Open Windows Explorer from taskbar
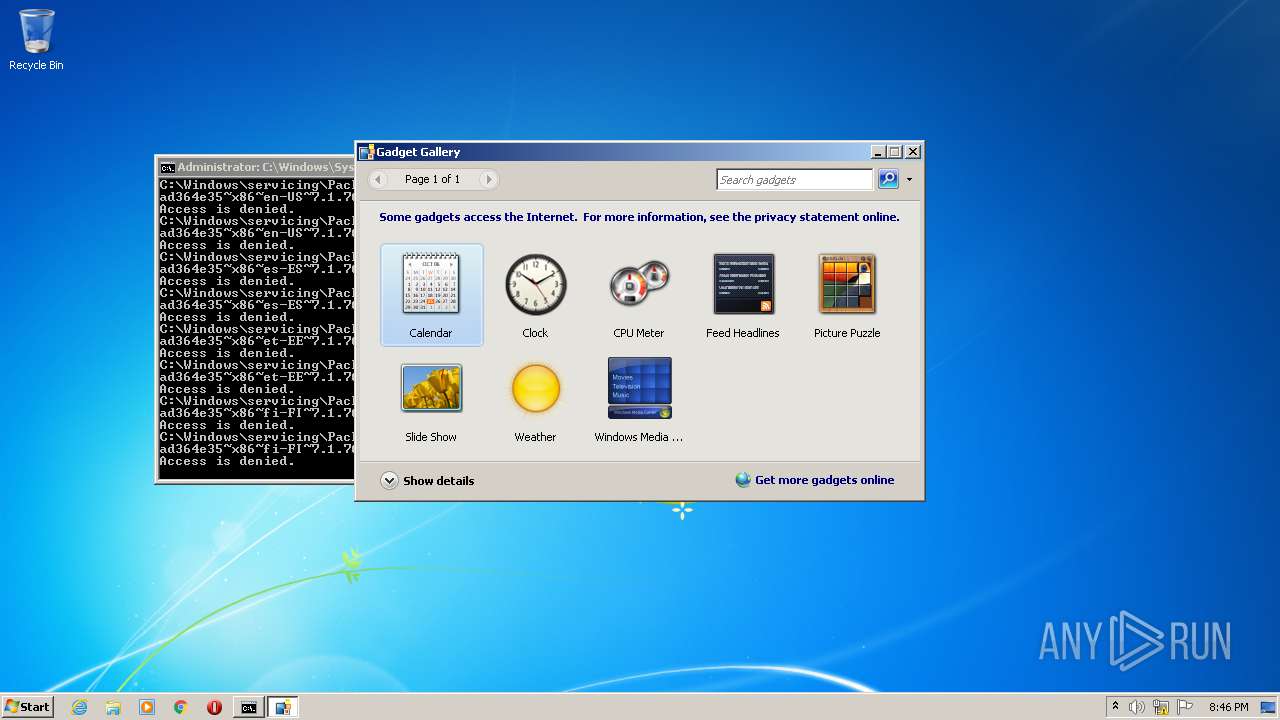This screenshot has width=1280, height=720. pyautogui.click(x=113, y=707)
